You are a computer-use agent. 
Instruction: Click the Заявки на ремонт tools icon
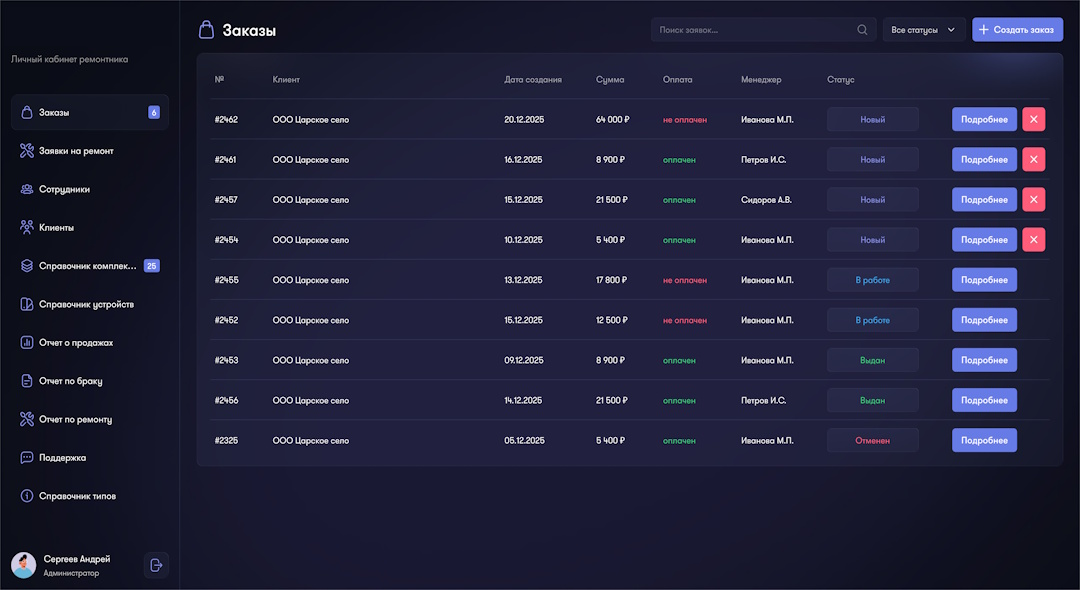(x=27, y=151)
